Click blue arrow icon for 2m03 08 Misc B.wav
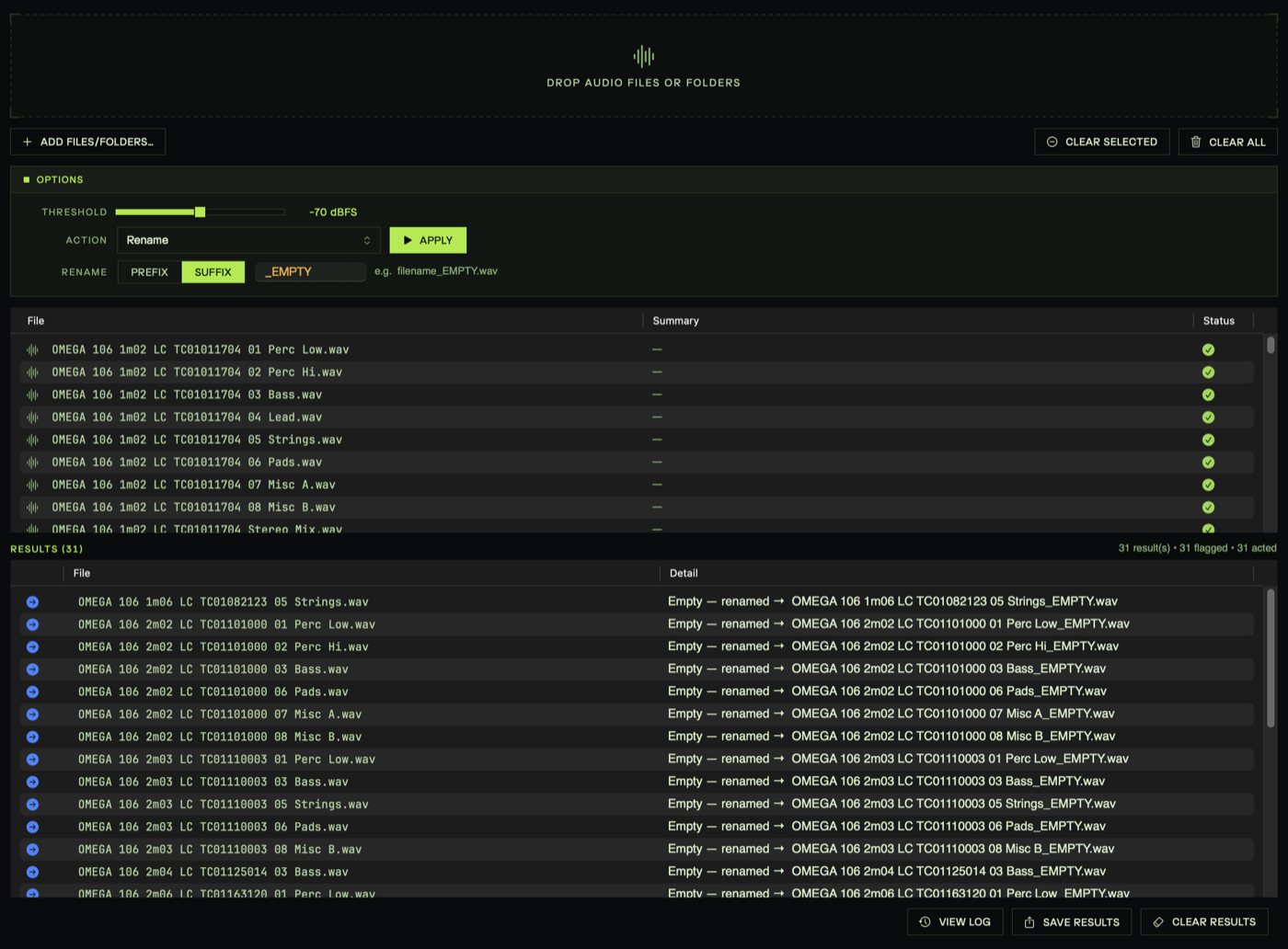 (x=32, y=850)
